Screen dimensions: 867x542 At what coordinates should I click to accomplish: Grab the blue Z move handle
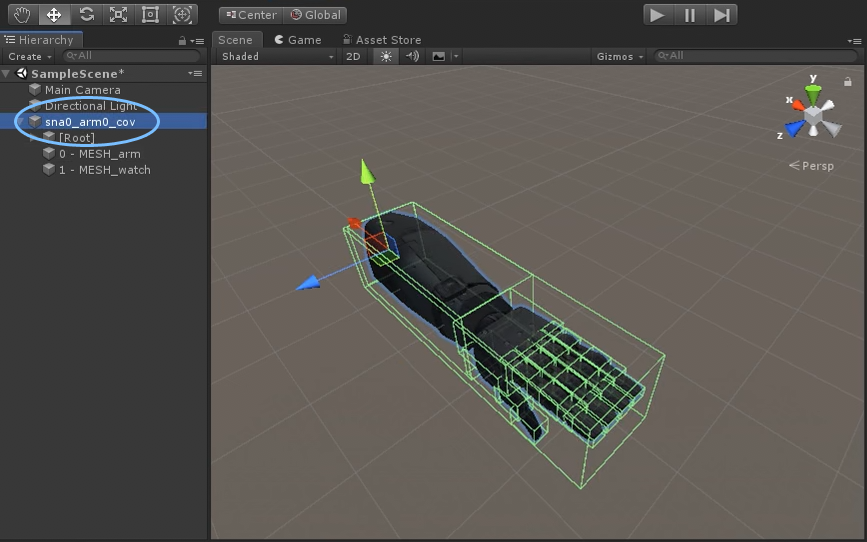(309, 284)
